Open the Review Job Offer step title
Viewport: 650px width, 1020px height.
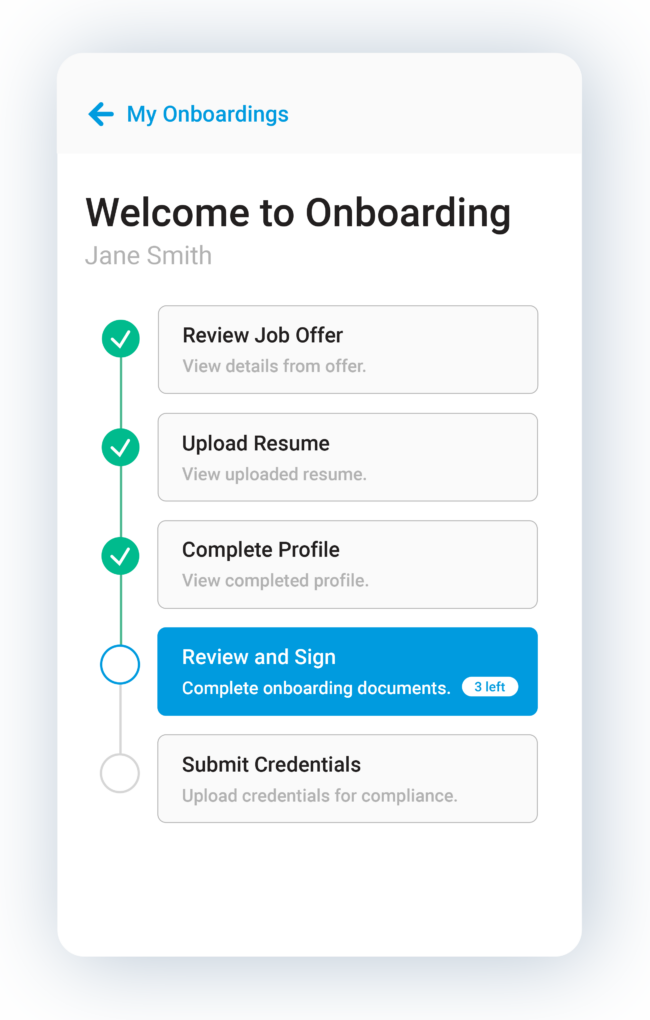(x=262, y=335)
